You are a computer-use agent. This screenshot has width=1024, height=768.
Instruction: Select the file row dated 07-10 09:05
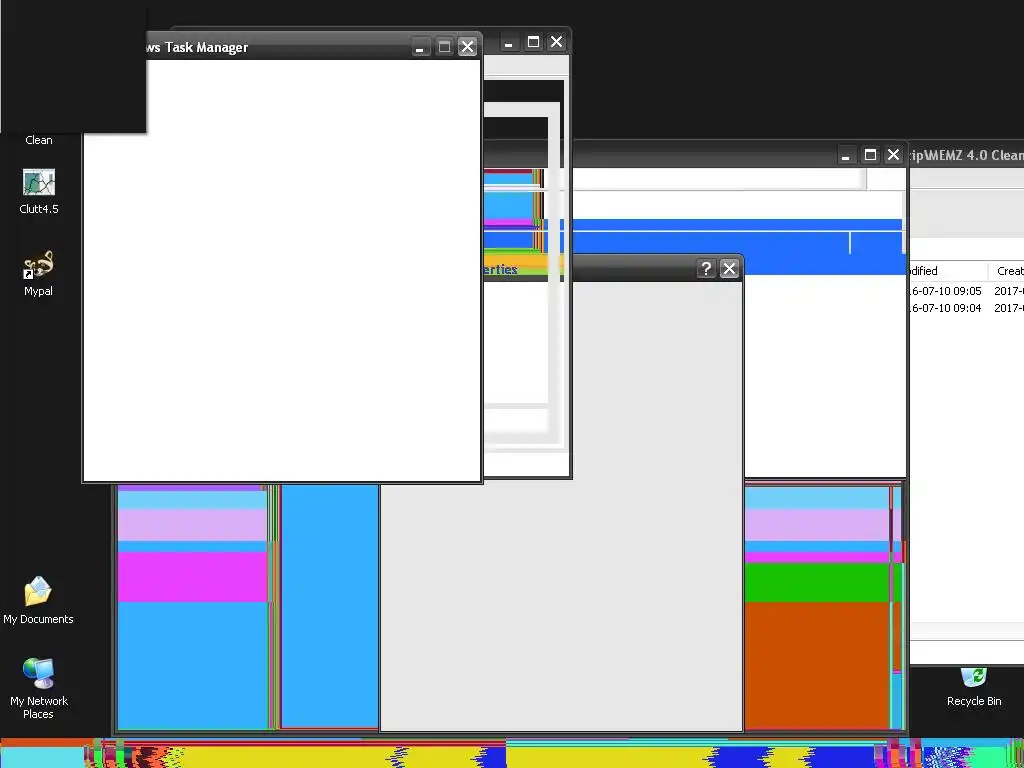967,291
